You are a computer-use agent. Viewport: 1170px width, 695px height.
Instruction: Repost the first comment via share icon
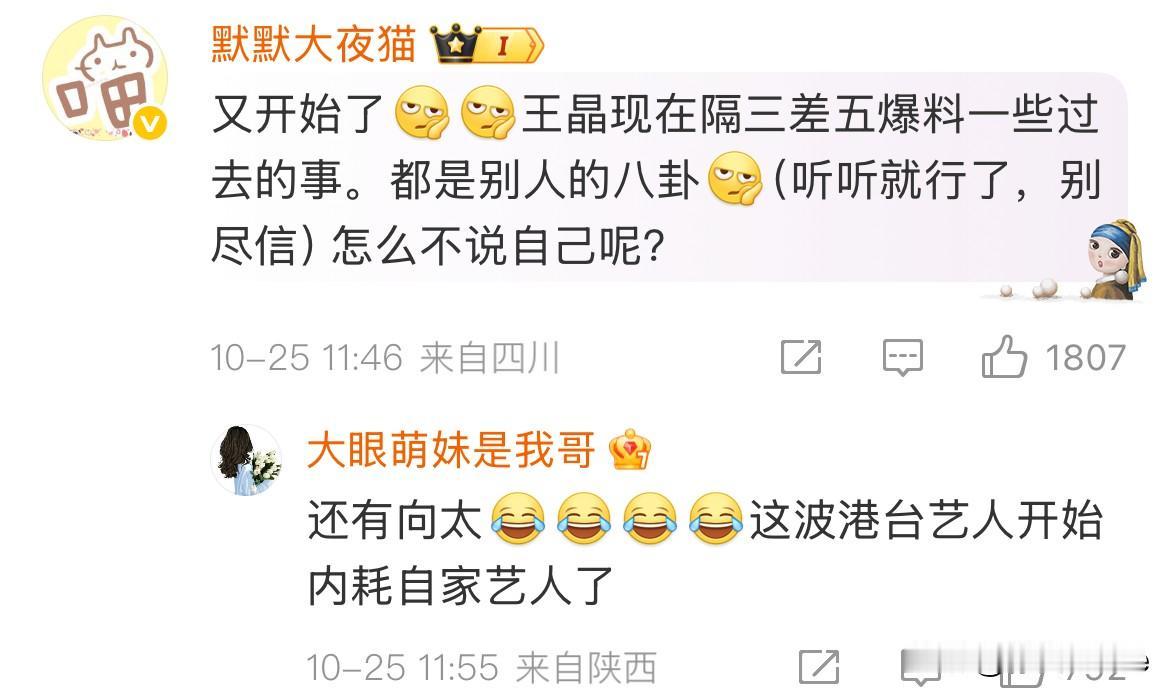[x=801, y=357]
